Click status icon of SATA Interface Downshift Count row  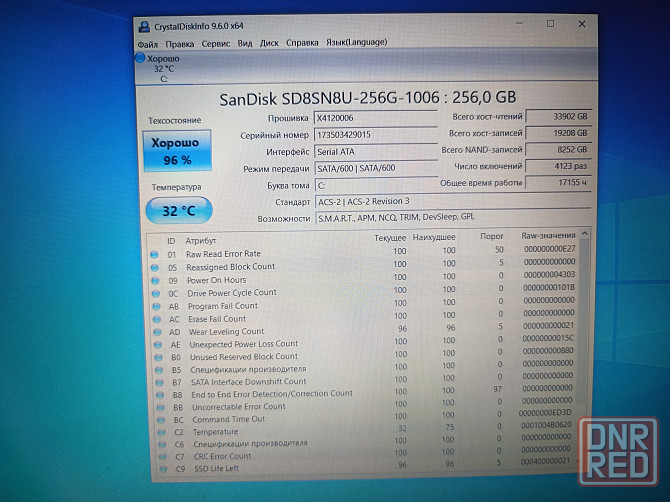159,383
